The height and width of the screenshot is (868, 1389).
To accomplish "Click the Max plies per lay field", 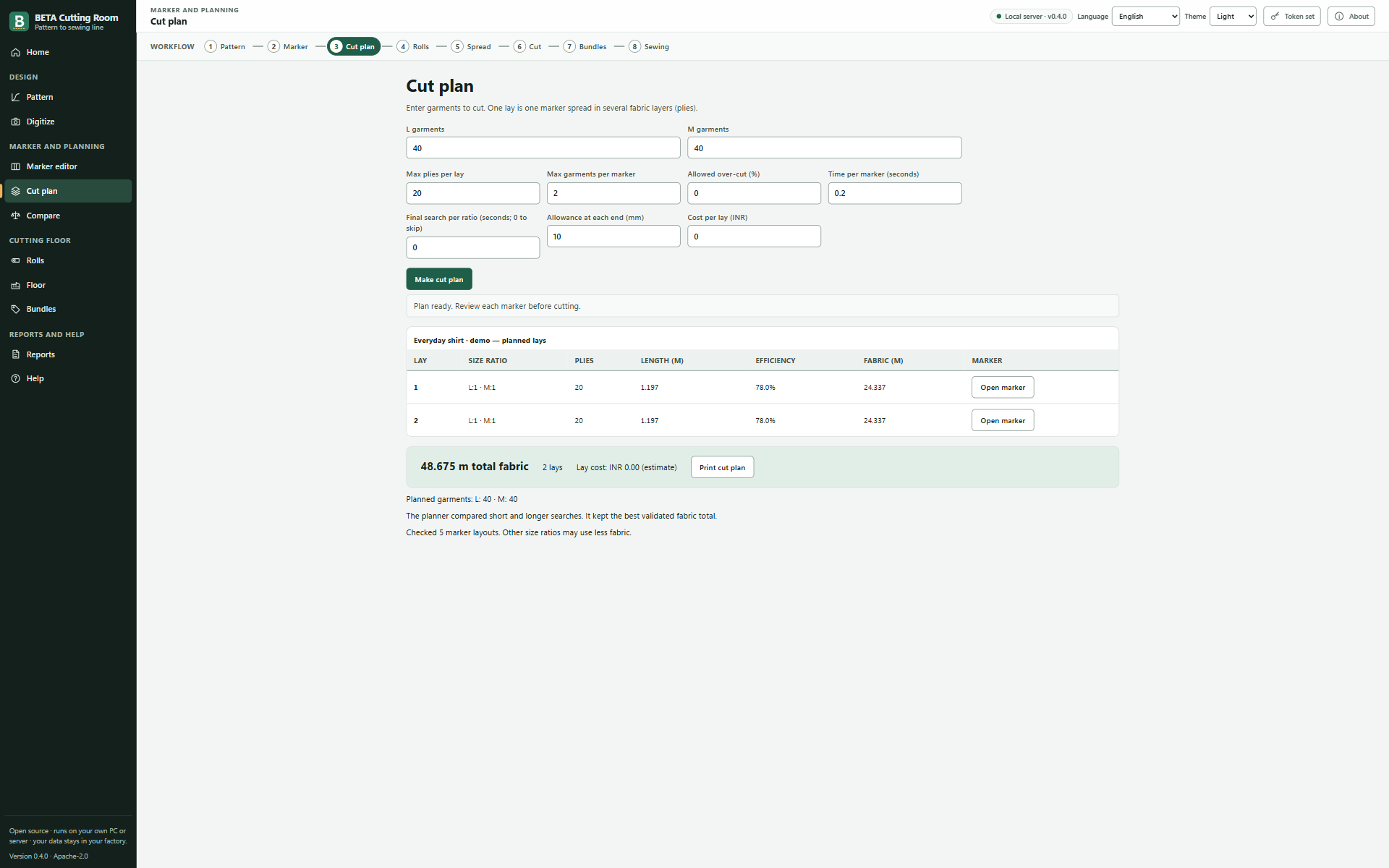I will (x=473, y=193).
